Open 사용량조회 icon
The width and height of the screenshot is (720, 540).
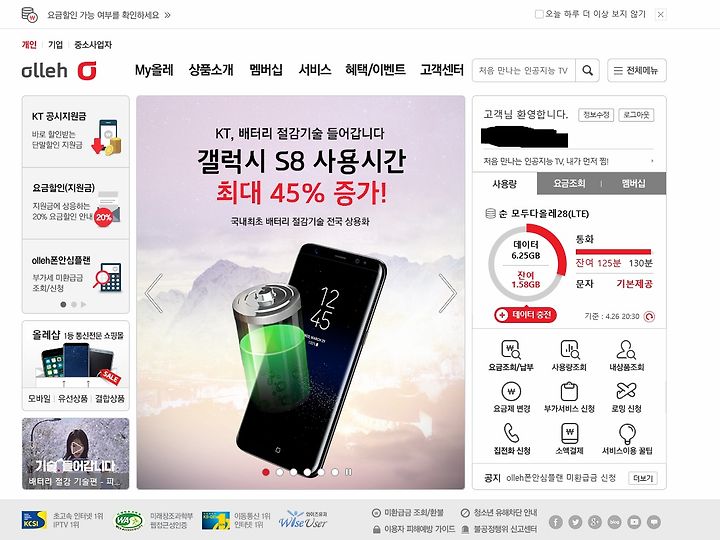(569, 349)
